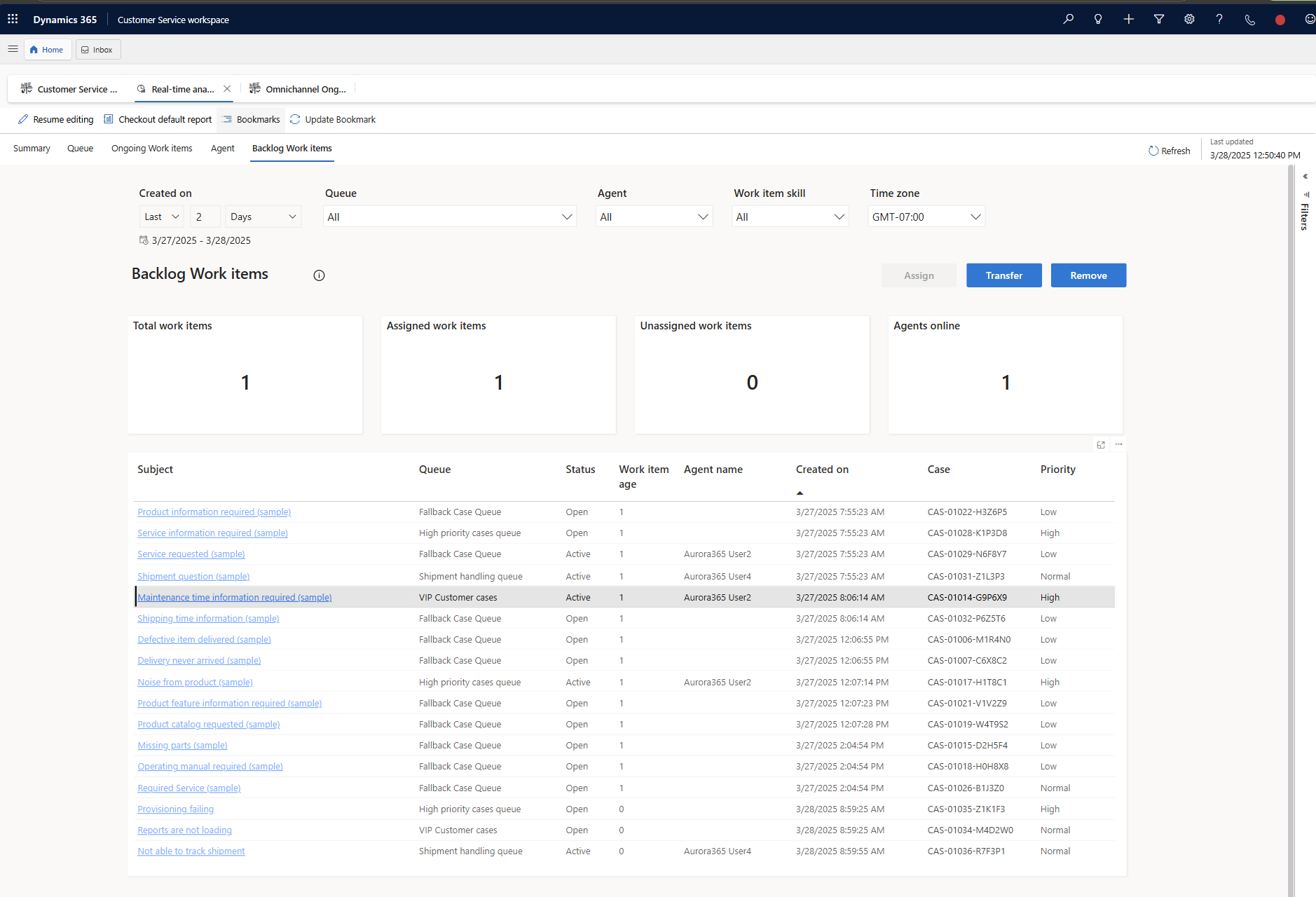The width and height of the screenshot is (1316, 897).
Task: Click the focus mode icon above table
Action: click(1101, 444)
